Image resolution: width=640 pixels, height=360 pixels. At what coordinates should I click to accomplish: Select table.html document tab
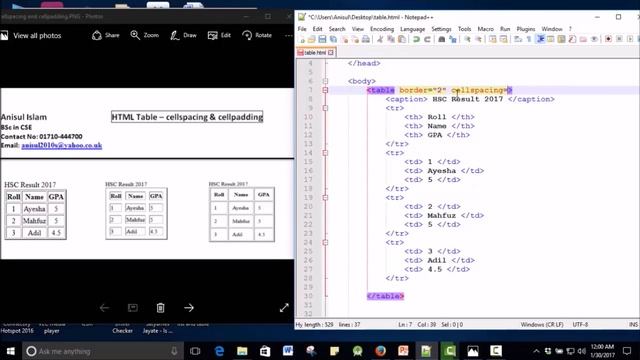coord(316,53)
